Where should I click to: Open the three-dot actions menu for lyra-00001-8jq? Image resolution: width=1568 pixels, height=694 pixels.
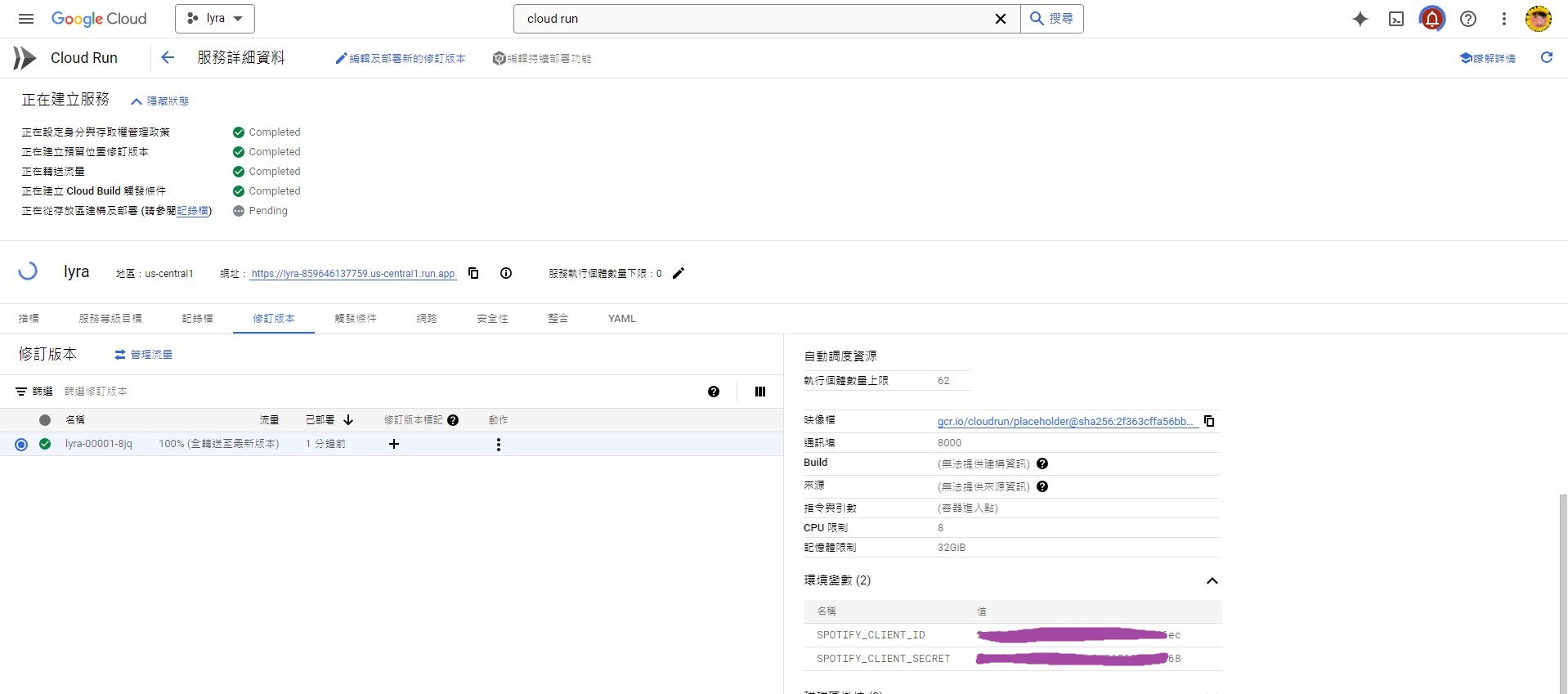coord(499,445)
